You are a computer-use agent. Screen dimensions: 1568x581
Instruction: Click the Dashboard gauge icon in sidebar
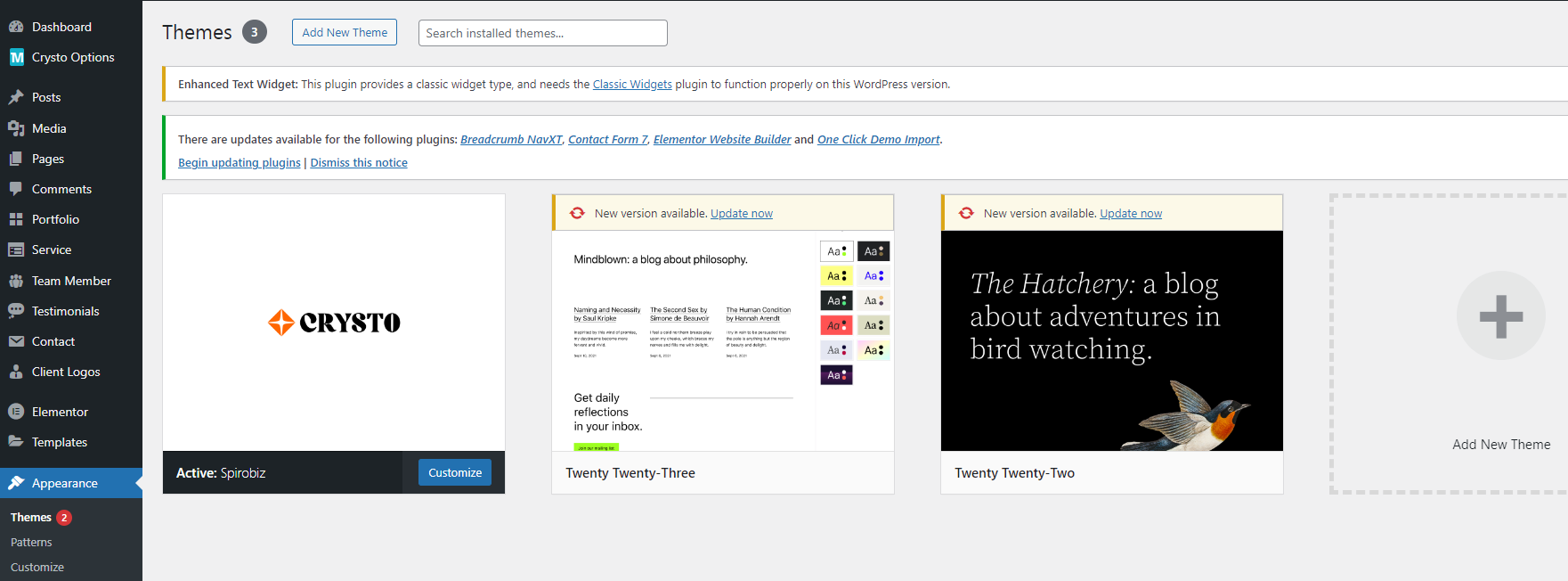[x=16, y=27]
